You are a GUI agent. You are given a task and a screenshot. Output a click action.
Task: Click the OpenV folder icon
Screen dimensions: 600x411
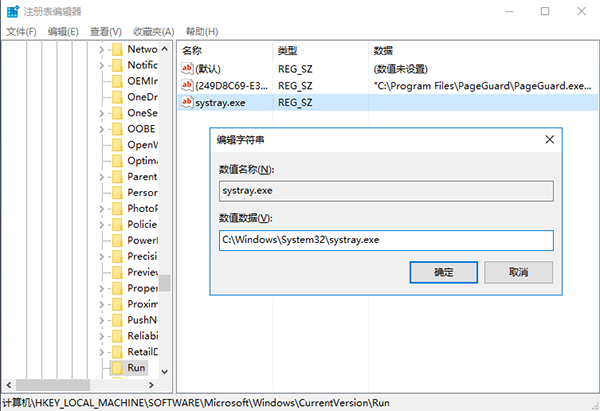[x=117, y=145]
